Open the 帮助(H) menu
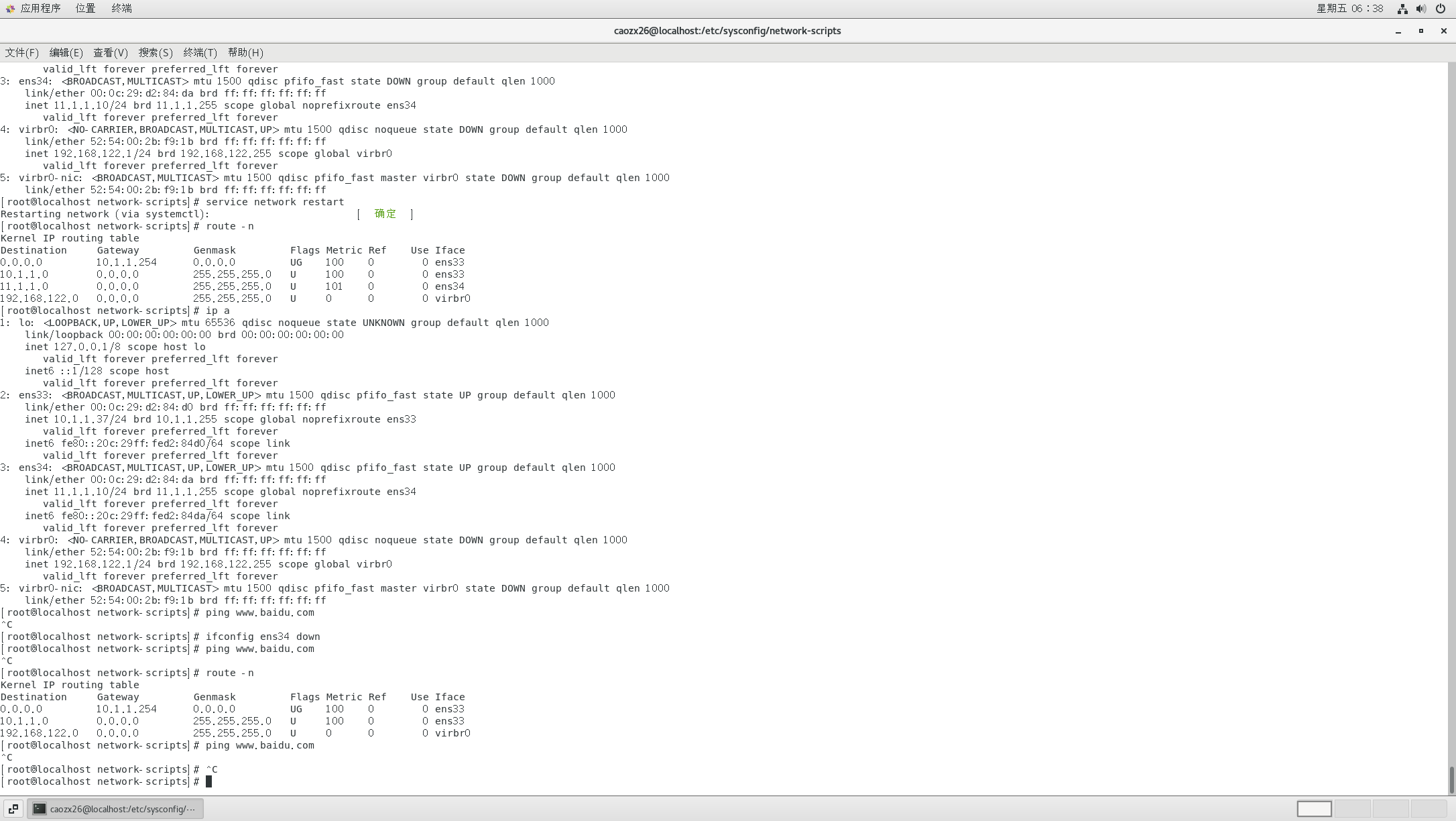Screen dimensions: 1456x821 (x=245, y=52)
